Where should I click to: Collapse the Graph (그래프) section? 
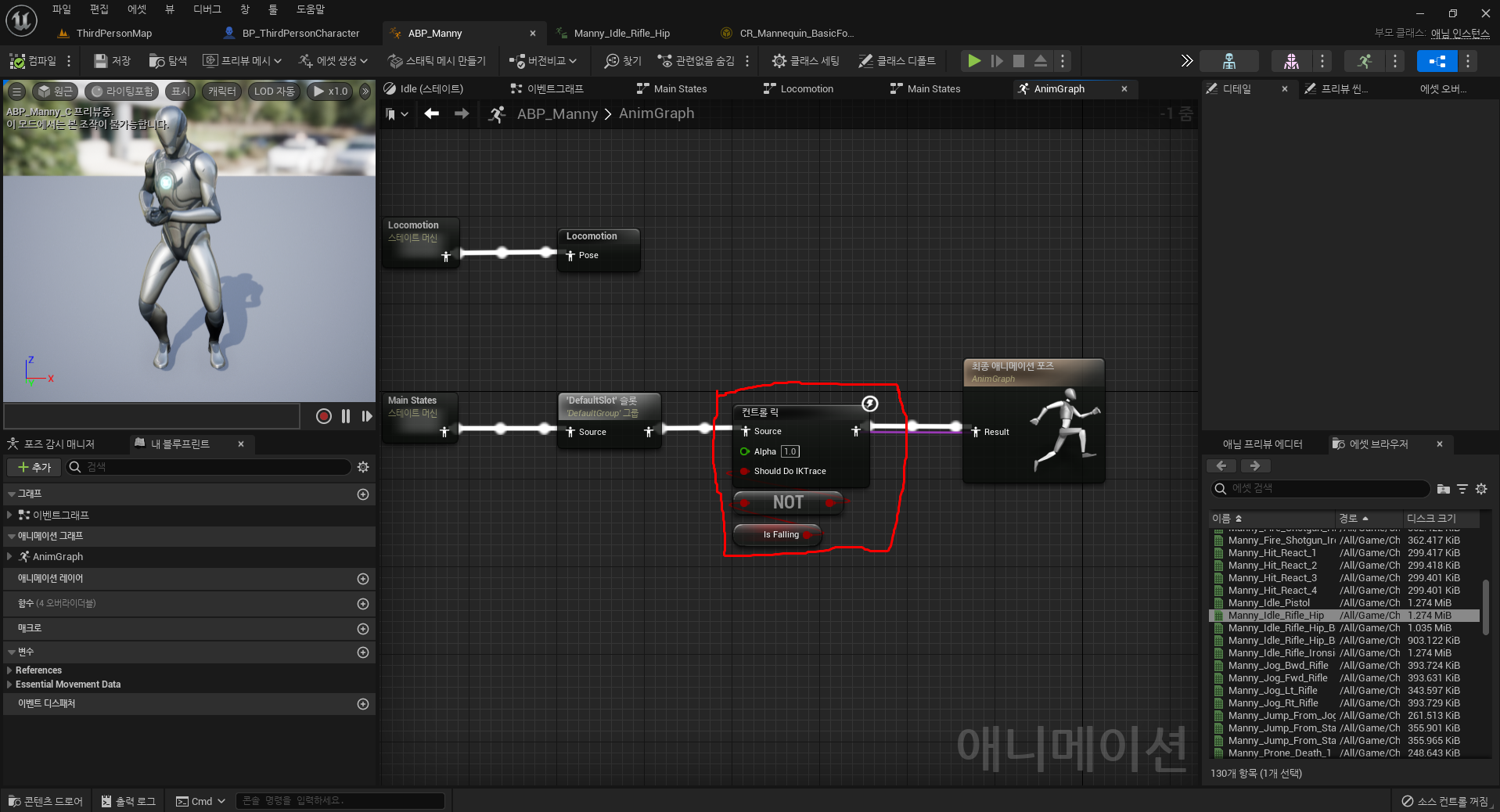[x=11, y=494]
